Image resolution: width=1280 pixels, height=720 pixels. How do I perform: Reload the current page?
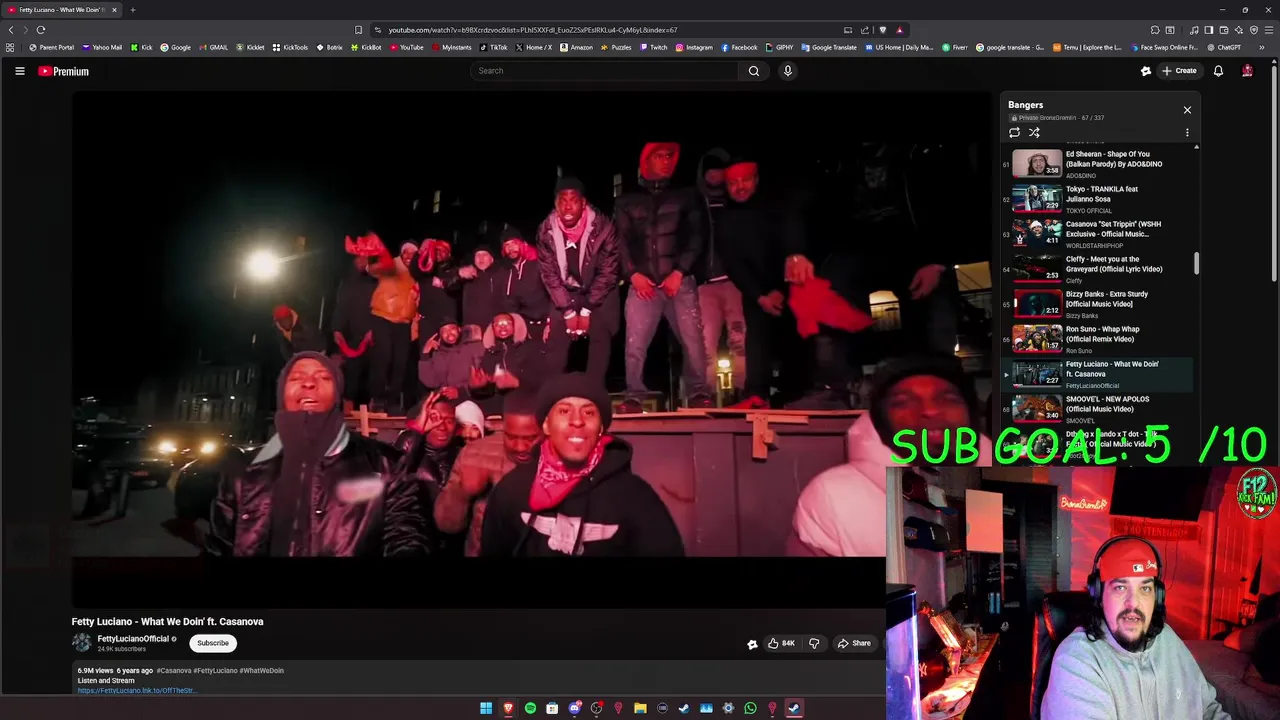(x=41, y=30)
